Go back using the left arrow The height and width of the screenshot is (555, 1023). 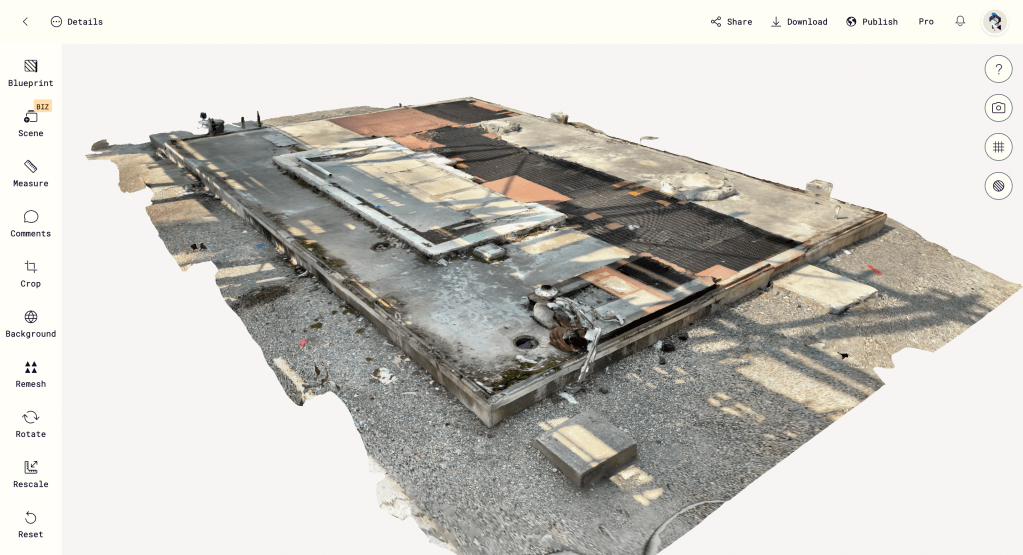25,22
